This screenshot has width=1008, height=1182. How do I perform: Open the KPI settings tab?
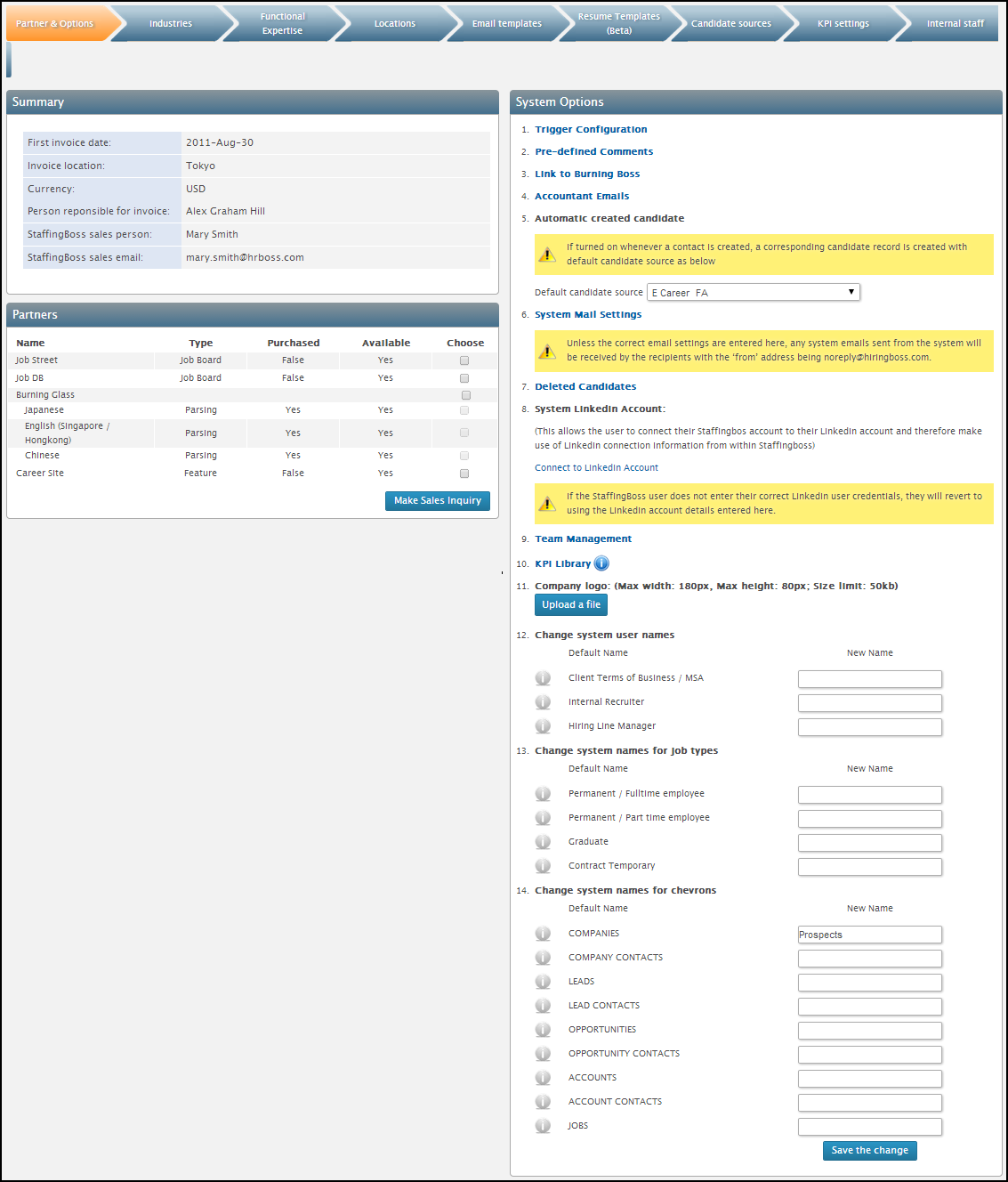[843, 23]
